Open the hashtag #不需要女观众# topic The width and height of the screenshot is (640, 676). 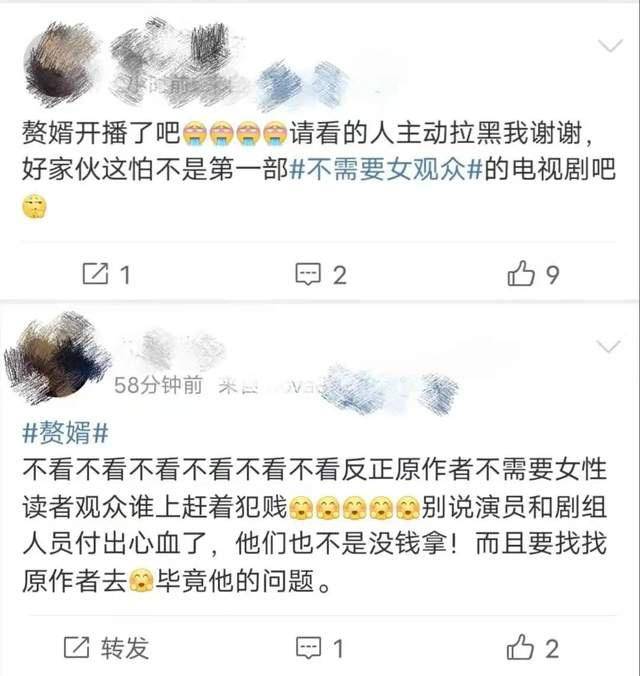point(386,169)
